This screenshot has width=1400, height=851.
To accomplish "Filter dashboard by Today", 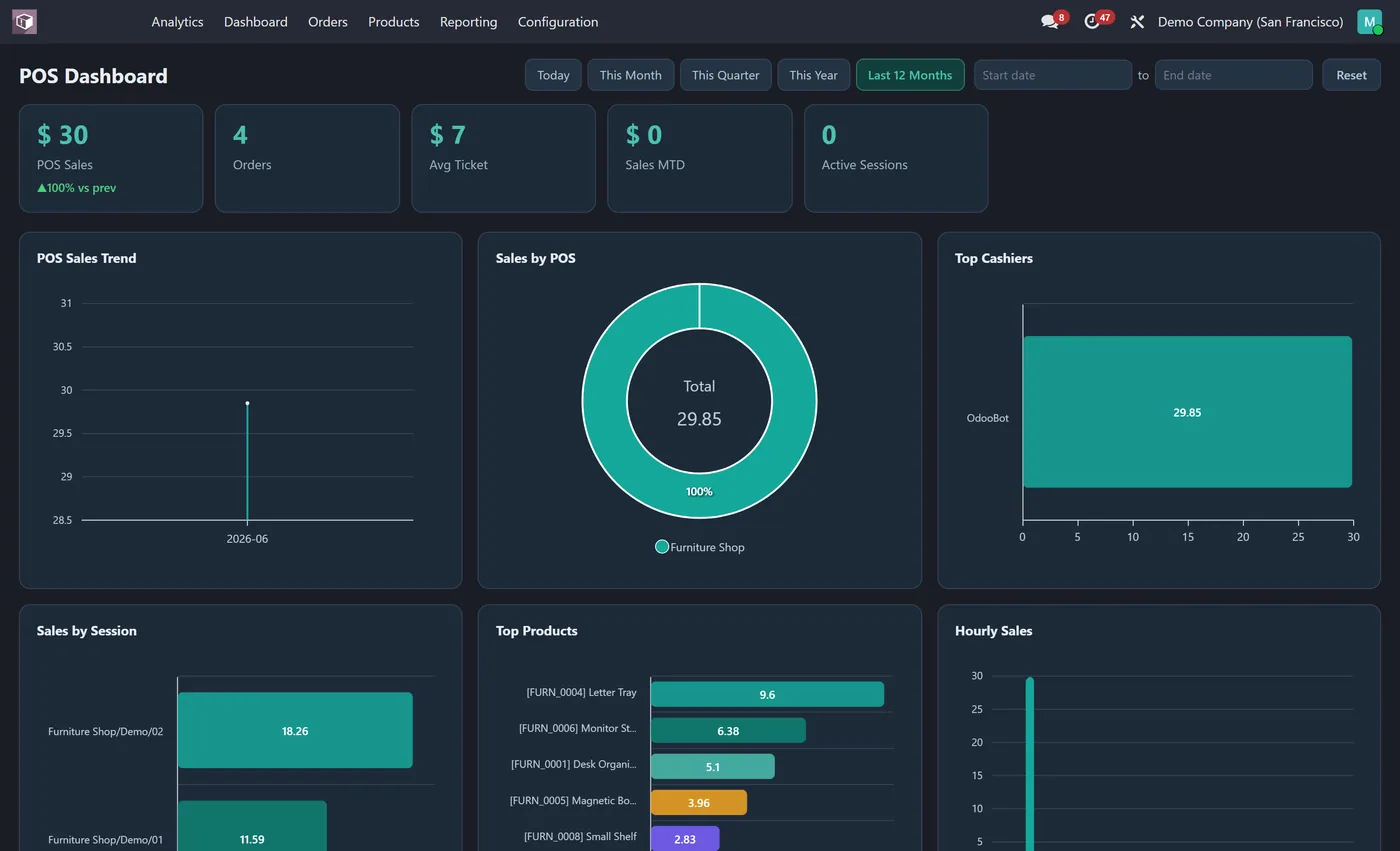I will (553, 75).
